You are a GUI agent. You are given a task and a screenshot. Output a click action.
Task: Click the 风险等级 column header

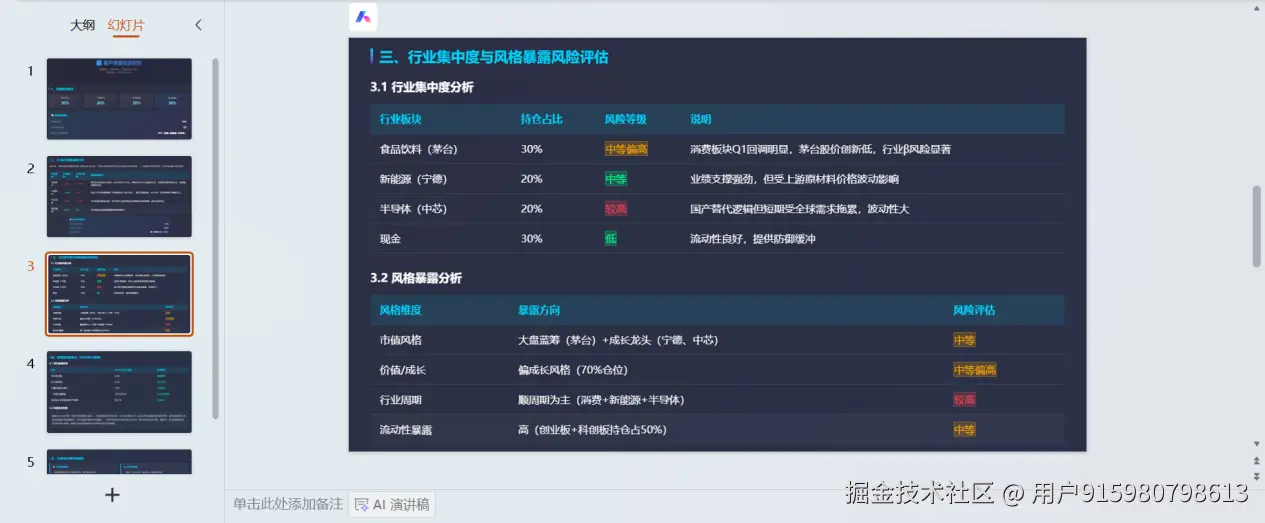pos(626,119)
